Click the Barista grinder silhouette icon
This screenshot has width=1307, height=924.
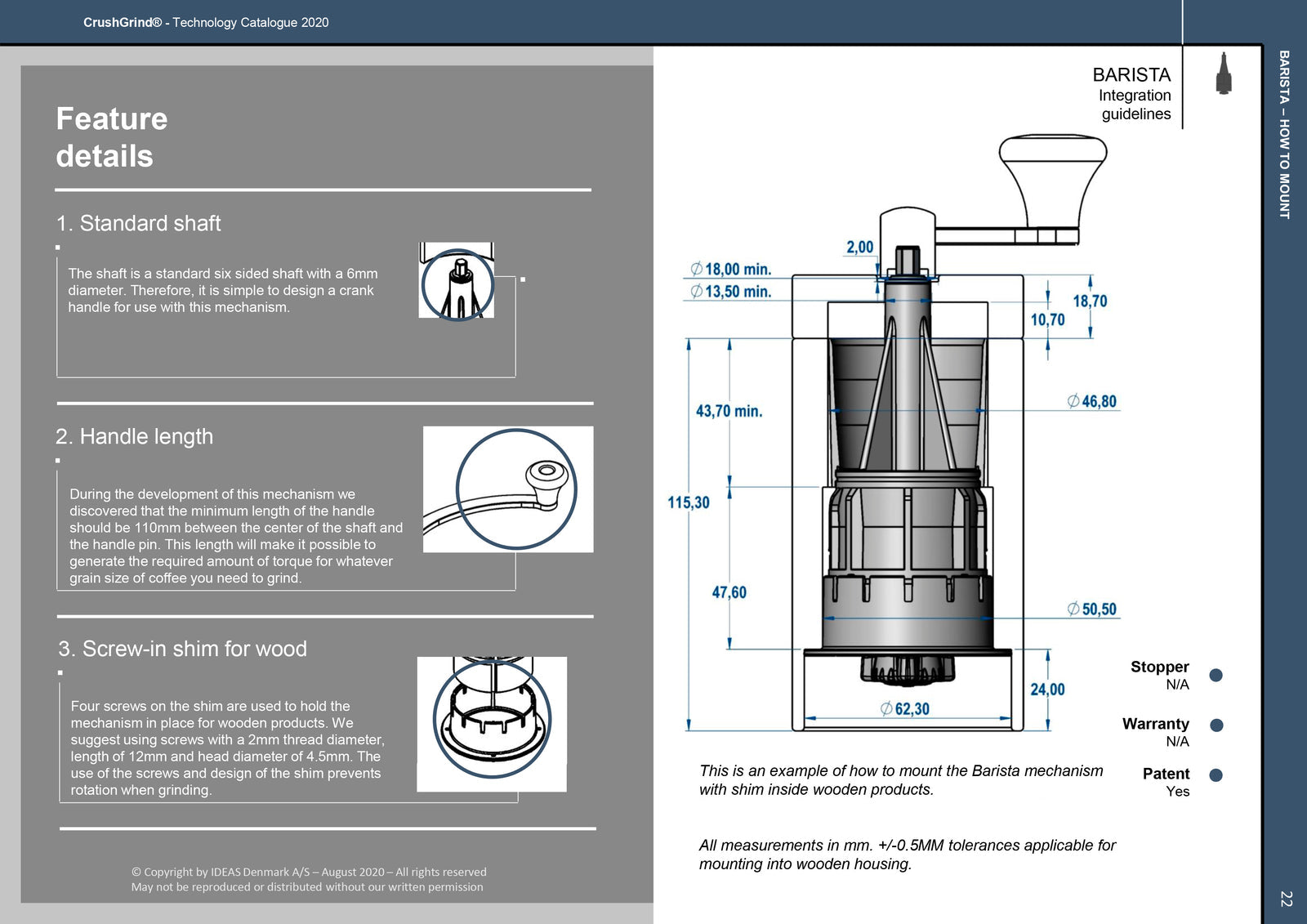click(1223, 74)
